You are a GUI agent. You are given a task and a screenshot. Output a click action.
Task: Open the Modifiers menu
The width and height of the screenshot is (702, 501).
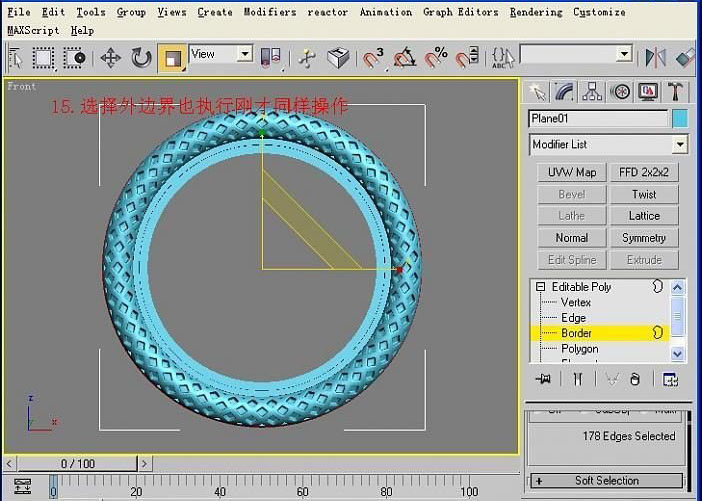click(x=270, y=12)
